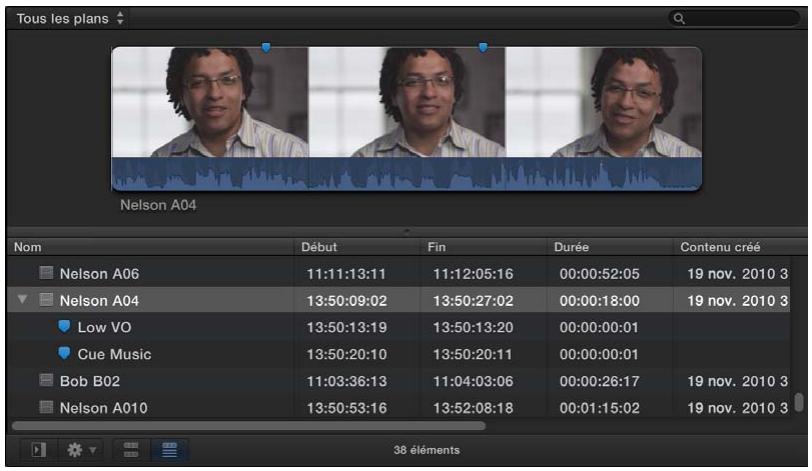This screenshot has height=471, width=812.
Task: Click the clip icon beside Nelson A010
Action: pyautogui.click(x=46, y=407)
